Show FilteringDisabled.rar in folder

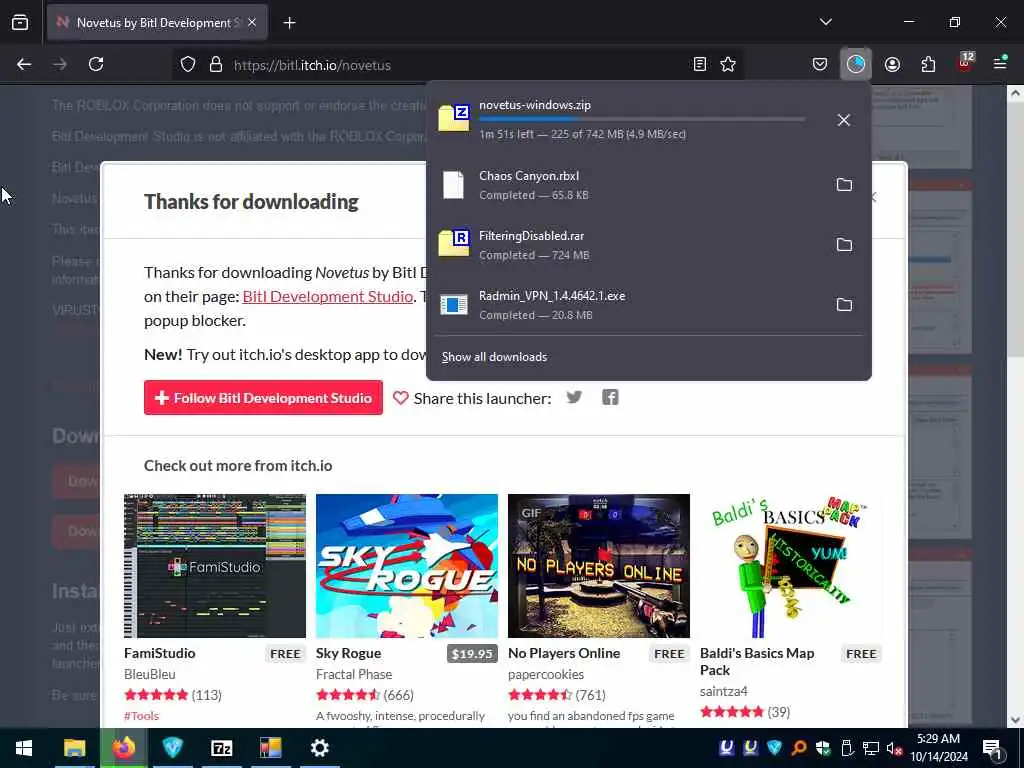pyautogui.click(x=844, y=245)
